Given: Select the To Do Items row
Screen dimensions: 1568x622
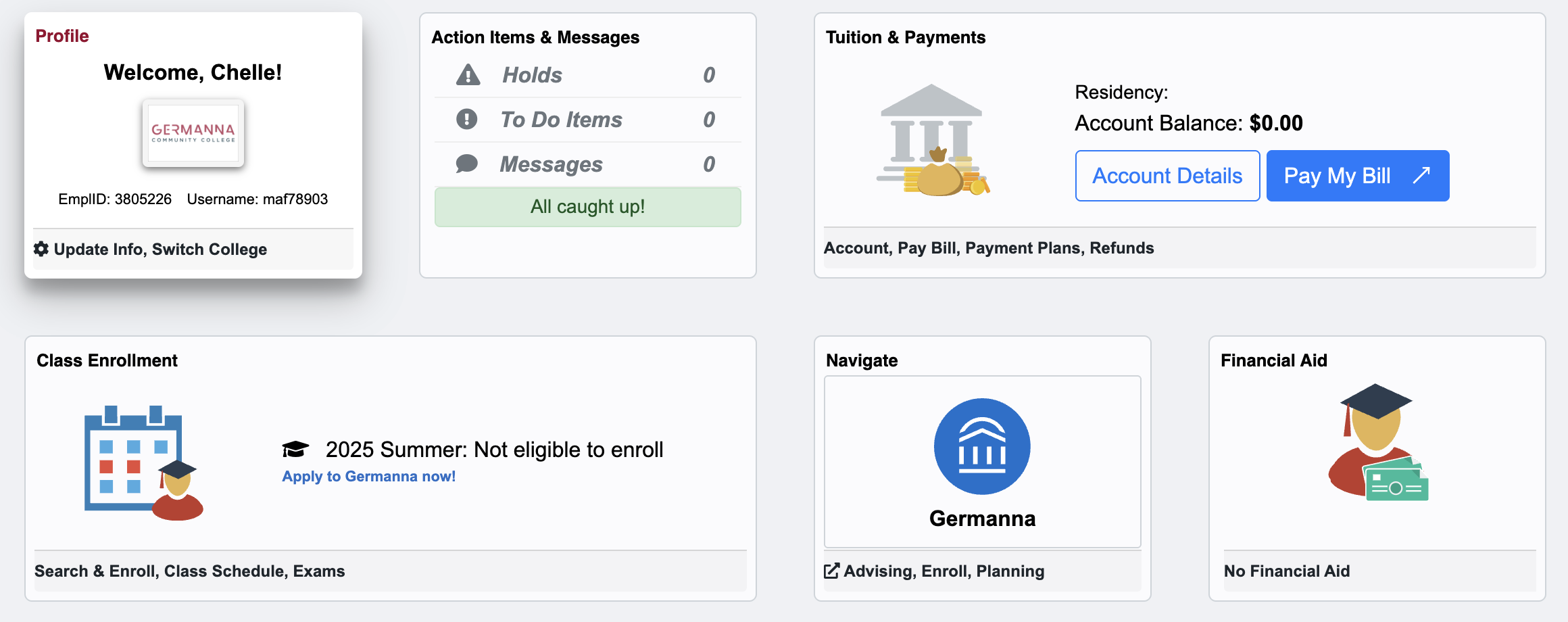Looking at the screenshot, I should (588, 120).
